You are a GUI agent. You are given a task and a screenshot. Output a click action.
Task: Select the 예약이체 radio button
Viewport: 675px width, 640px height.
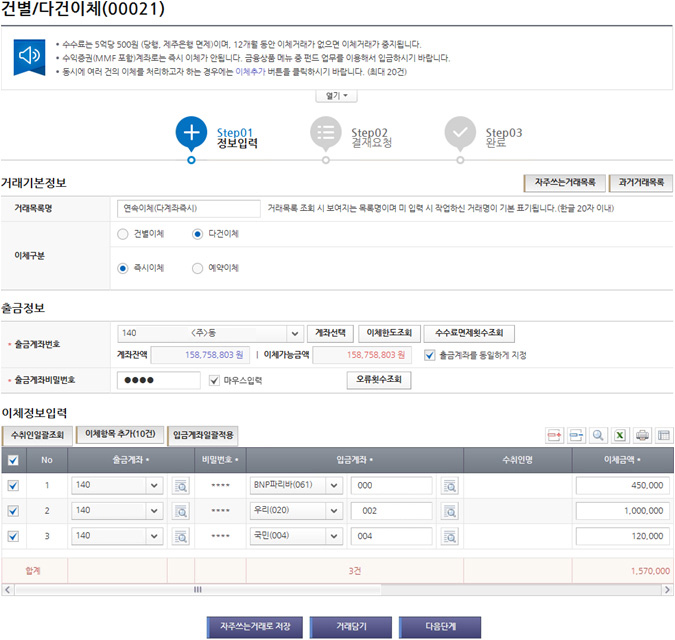[x=197, y=268]
